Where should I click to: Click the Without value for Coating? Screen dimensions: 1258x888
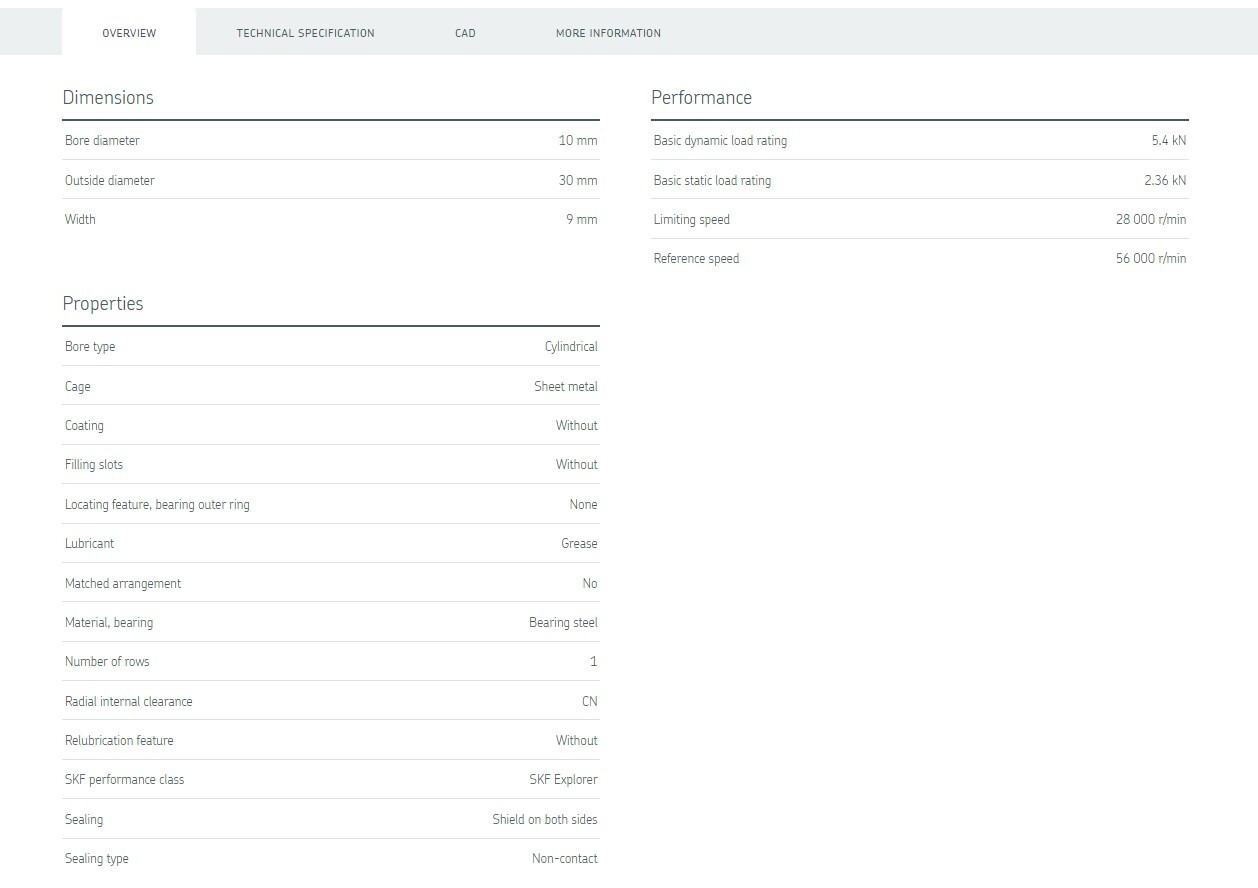[577, 425]
